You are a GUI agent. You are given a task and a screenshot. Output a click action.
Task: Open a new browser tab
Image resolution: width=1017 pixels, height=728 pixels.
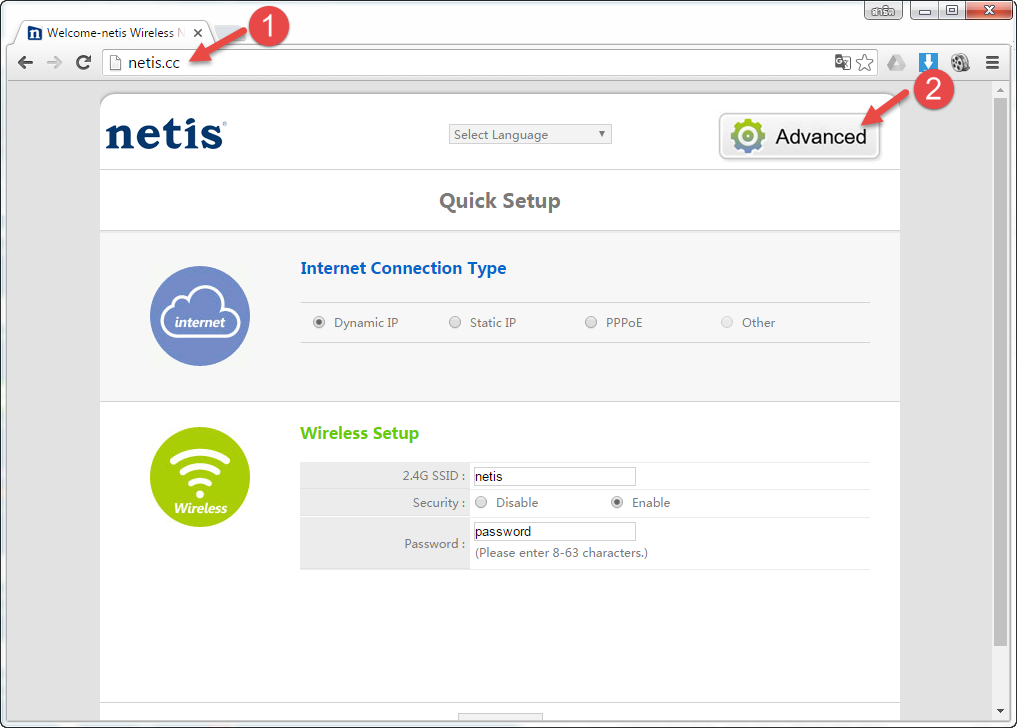point(228,32)
